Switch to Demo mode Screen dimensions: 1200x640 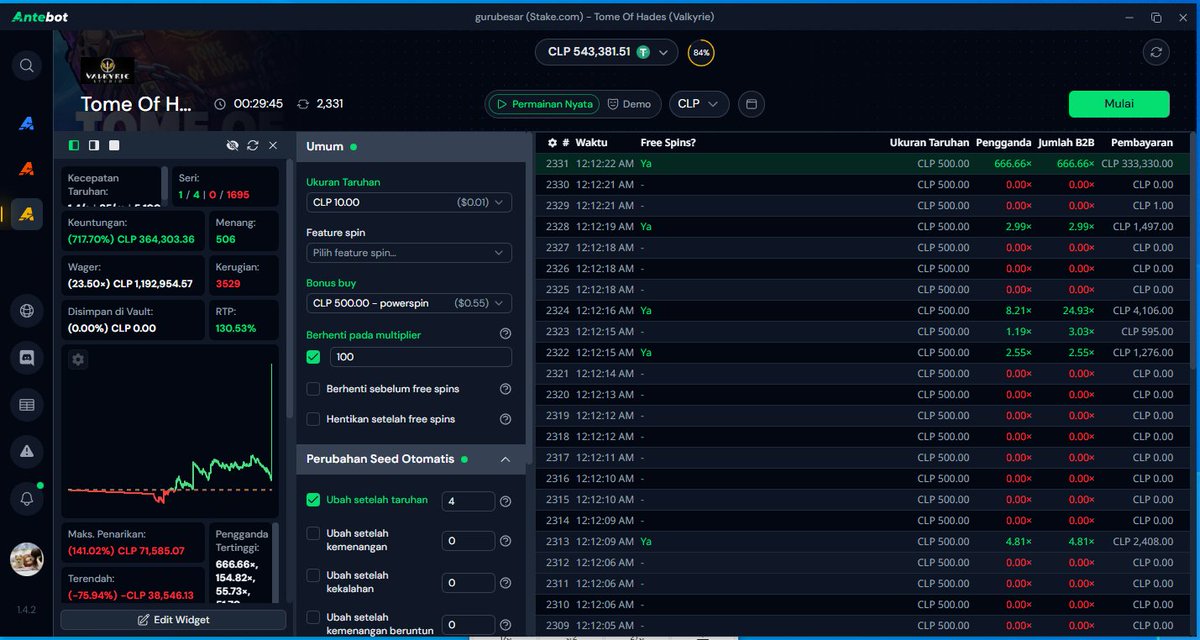click(629, 104)
